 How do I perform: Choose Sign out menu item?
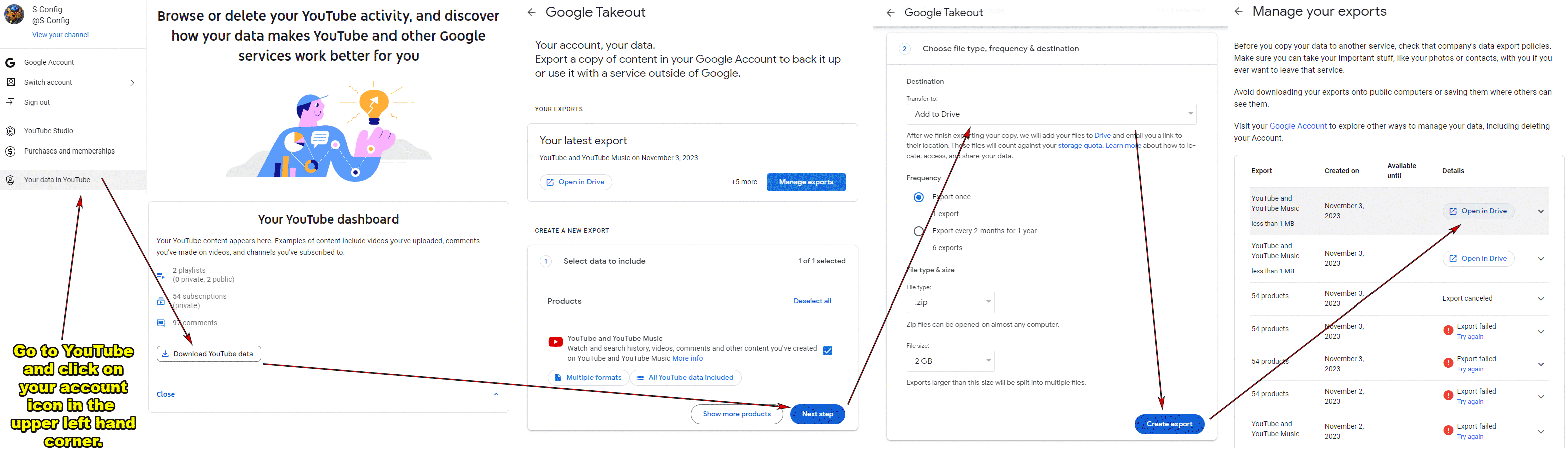[x=73, y=102]
